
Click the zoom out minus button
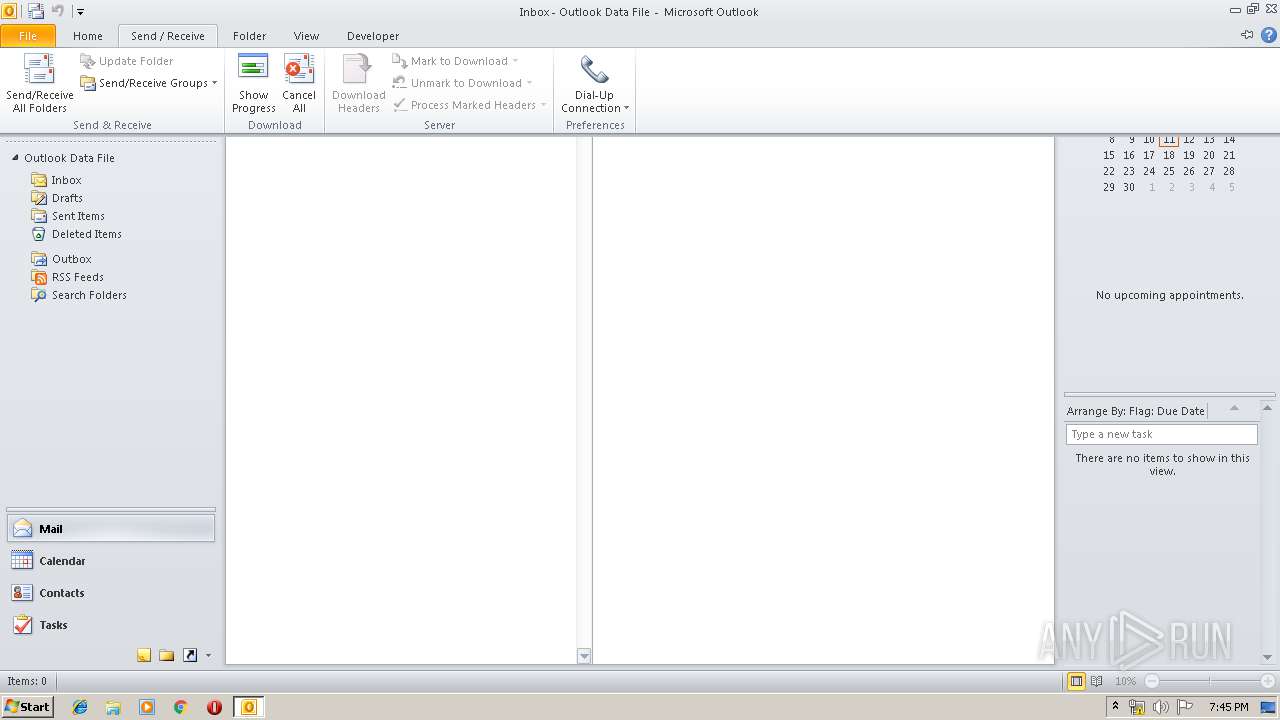point(1151,681)
